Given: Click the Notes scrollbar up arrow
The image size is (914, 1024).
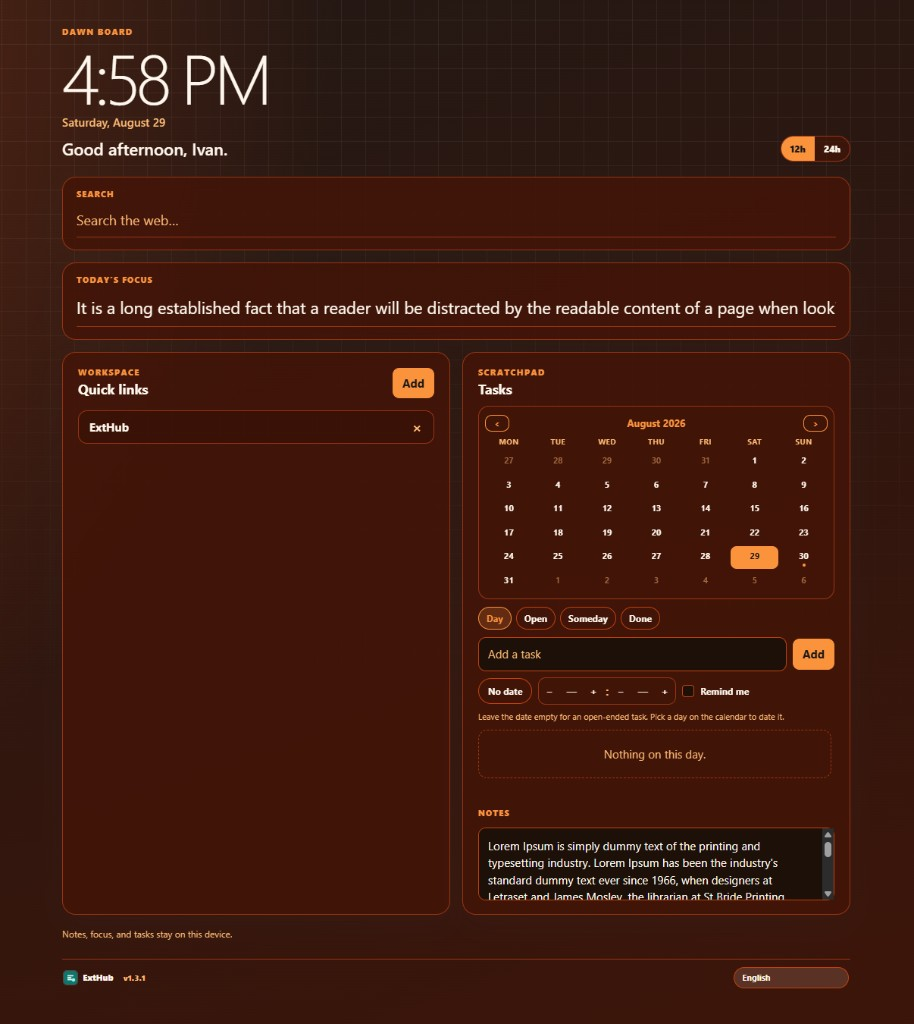Looking at the screenshot, I should pyautogui.click(x=828, y=834).
